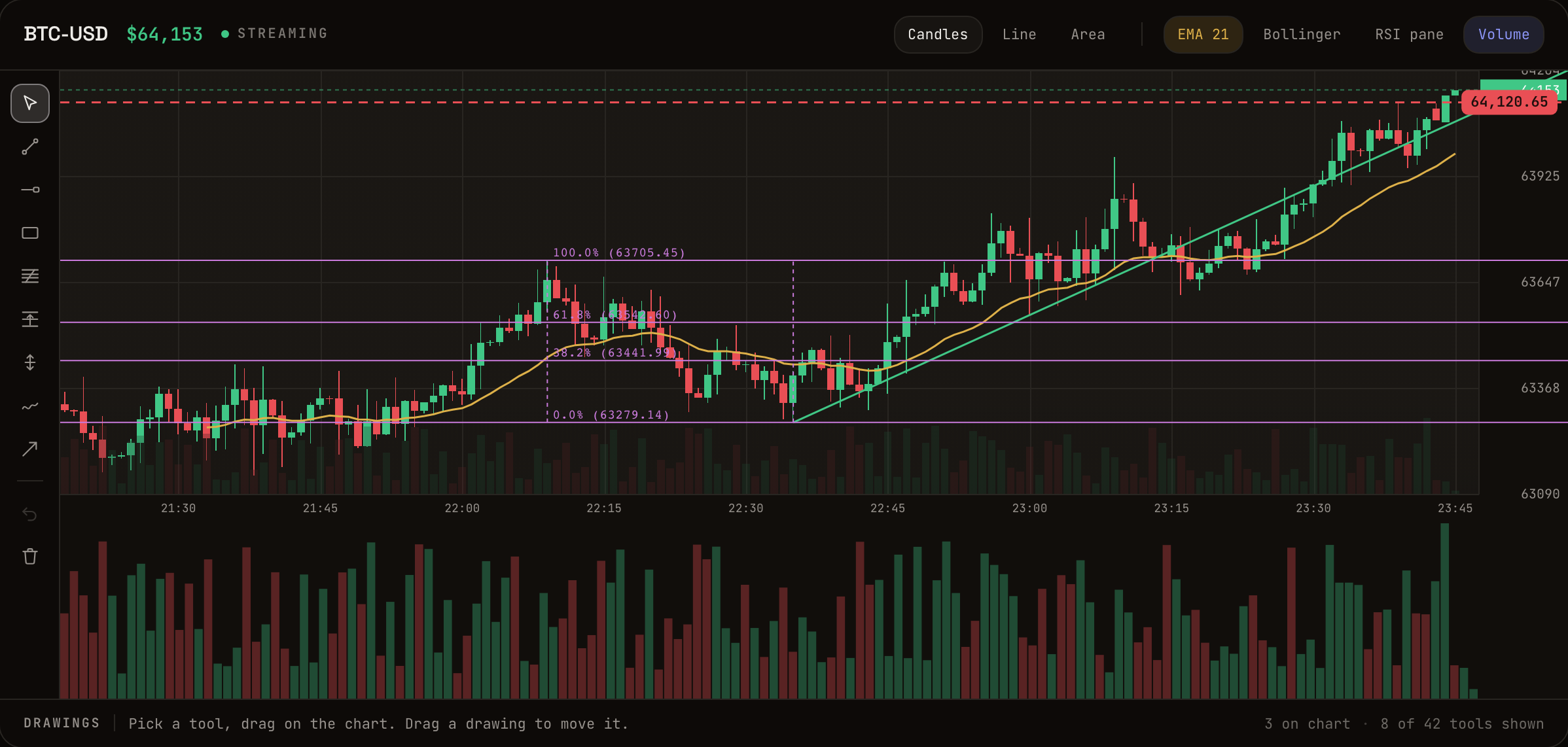This screenshot has height=747, width=1568.
Task: Select the horizontal ray line tool
Action: (30, 190)
